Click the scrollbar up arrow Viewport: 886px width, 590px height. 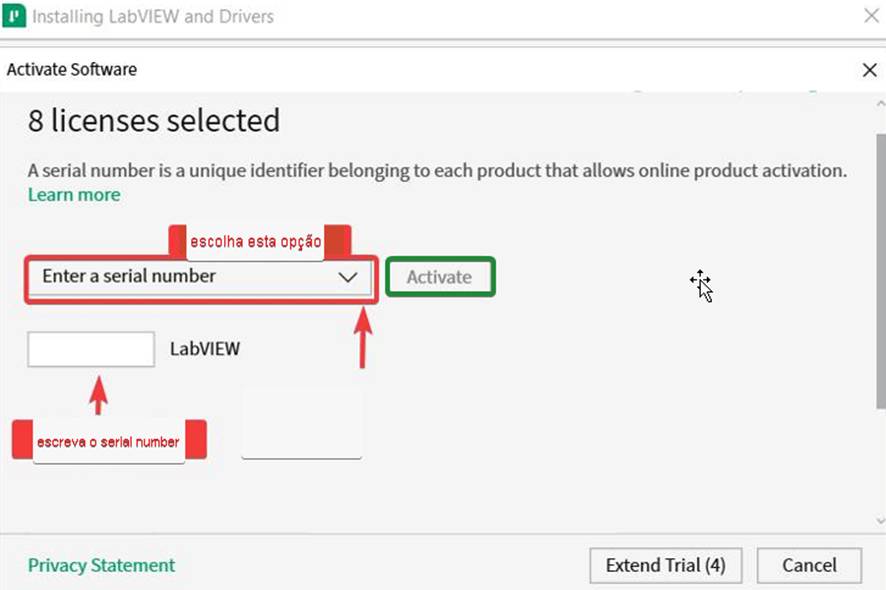click(880, 104)
